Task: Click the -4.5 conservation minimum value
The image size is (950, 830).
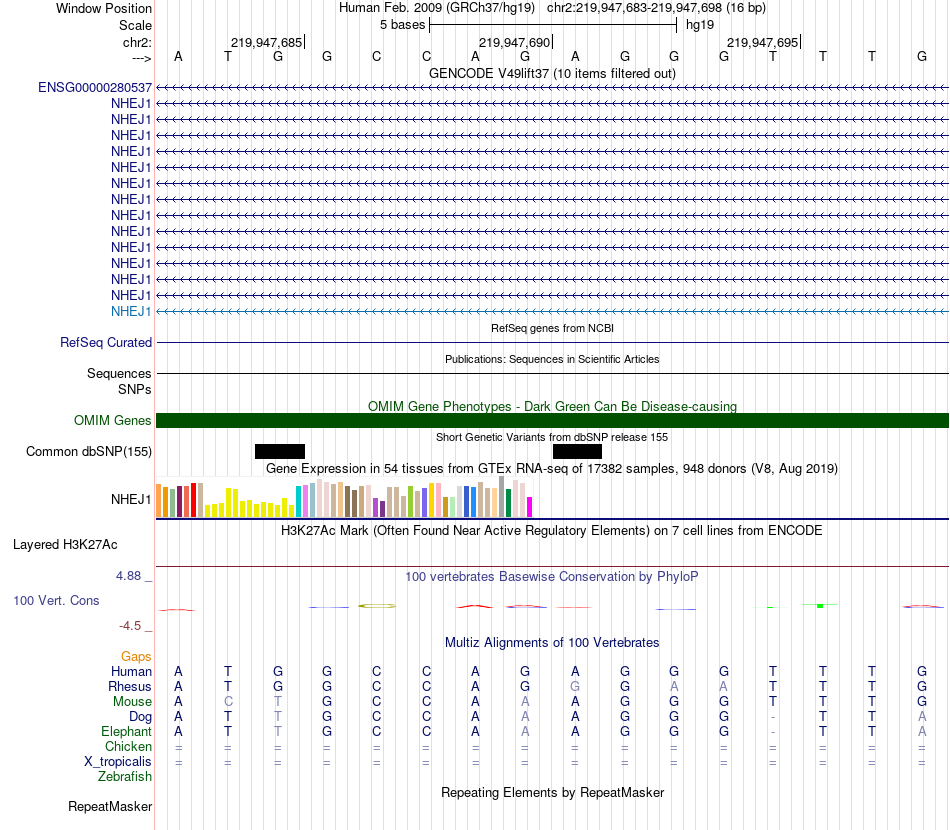Action: pyautogui.click(x=130, y=626)
